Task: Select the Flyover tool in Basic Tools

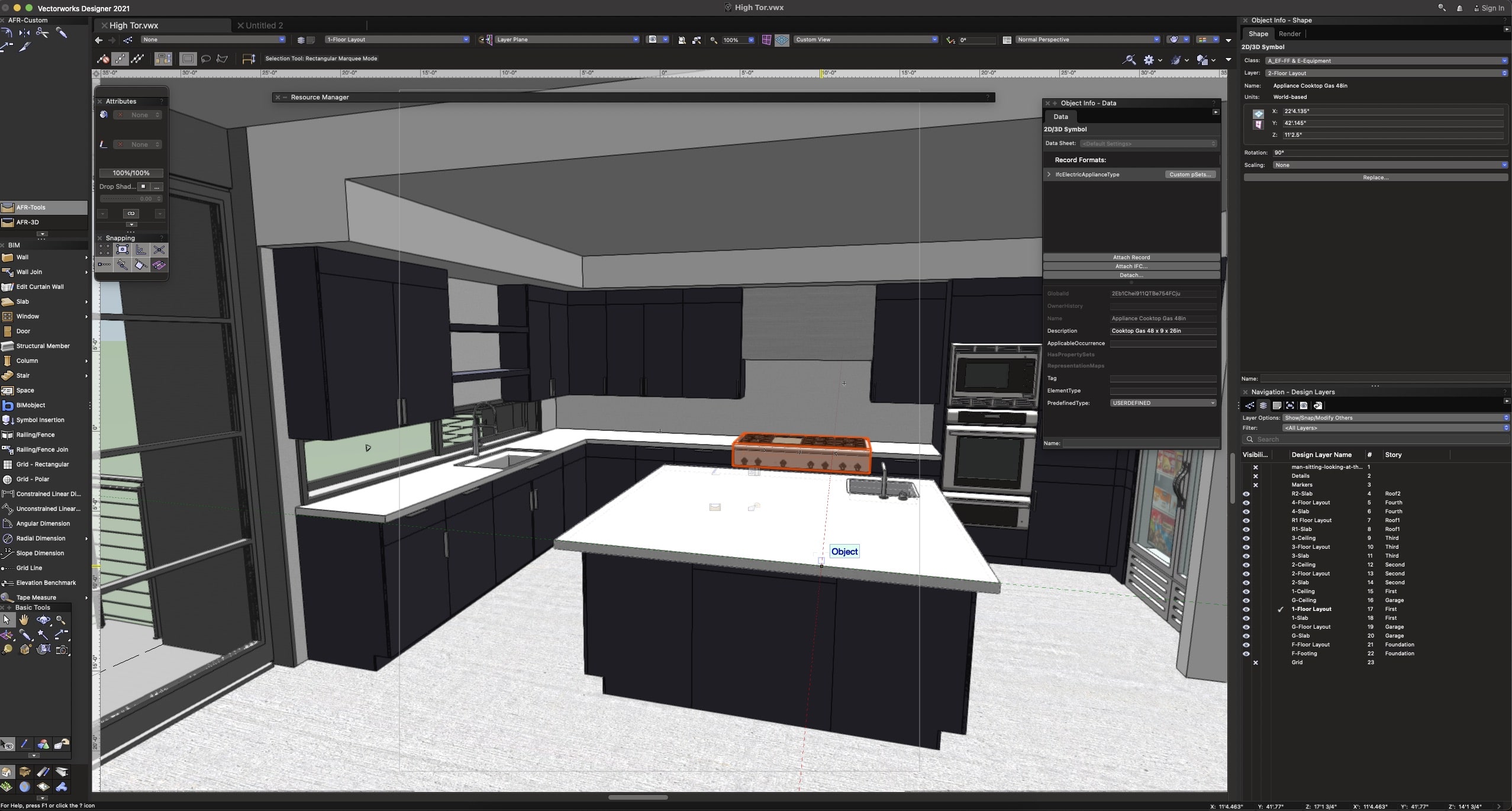Action: click(43, 620)
